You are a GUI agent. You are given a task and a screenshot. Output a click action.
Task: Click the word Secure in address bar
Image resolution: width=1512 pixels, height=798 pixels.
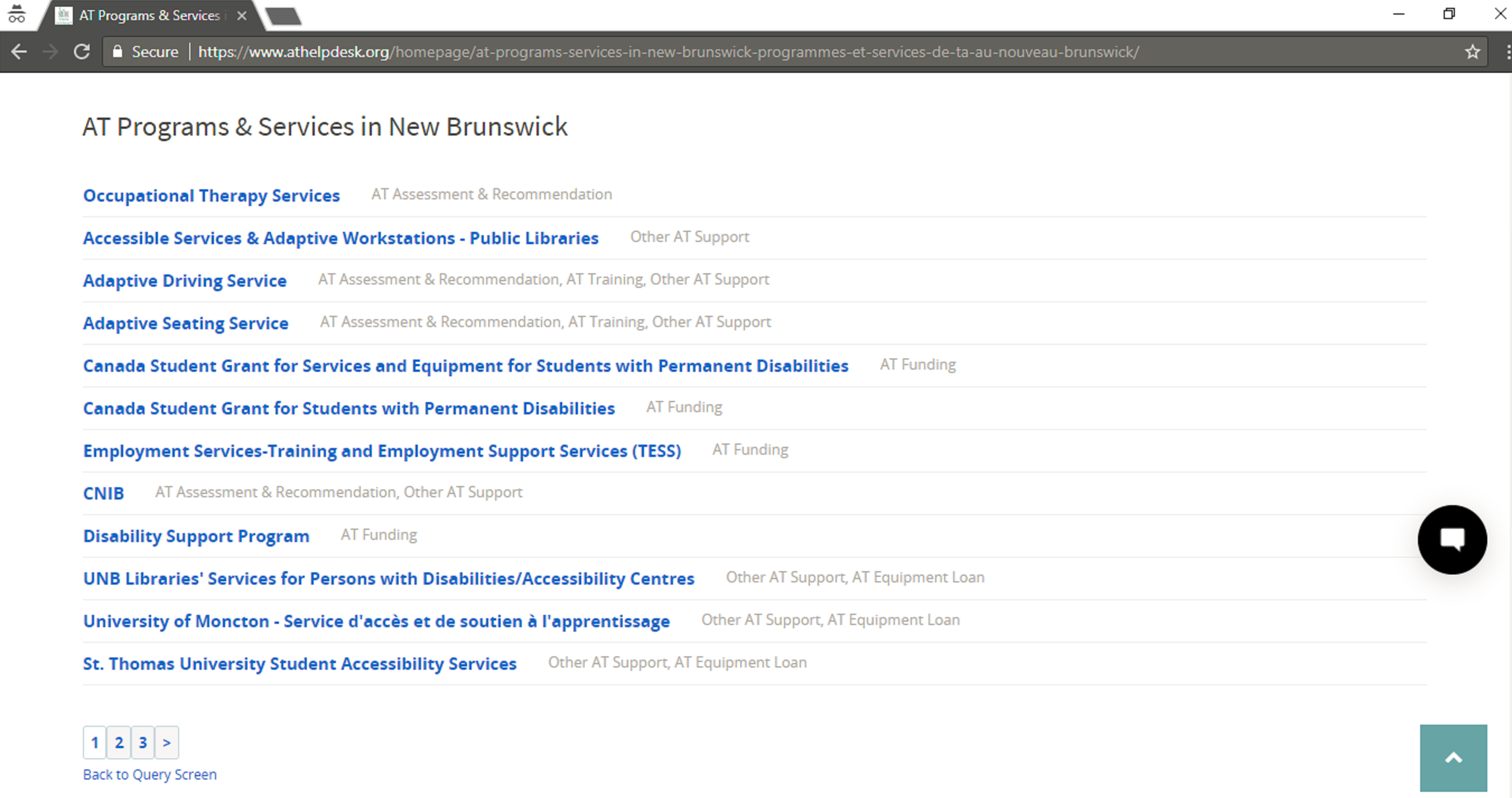tap(155, 52)
